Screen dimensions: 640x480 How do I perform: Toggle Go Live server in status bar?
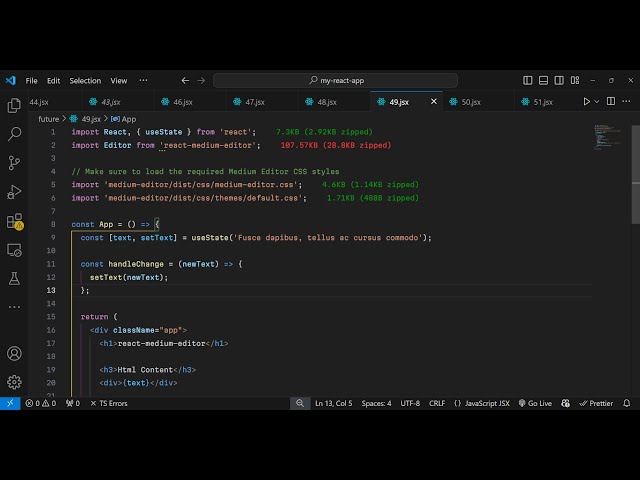point(534,403)
